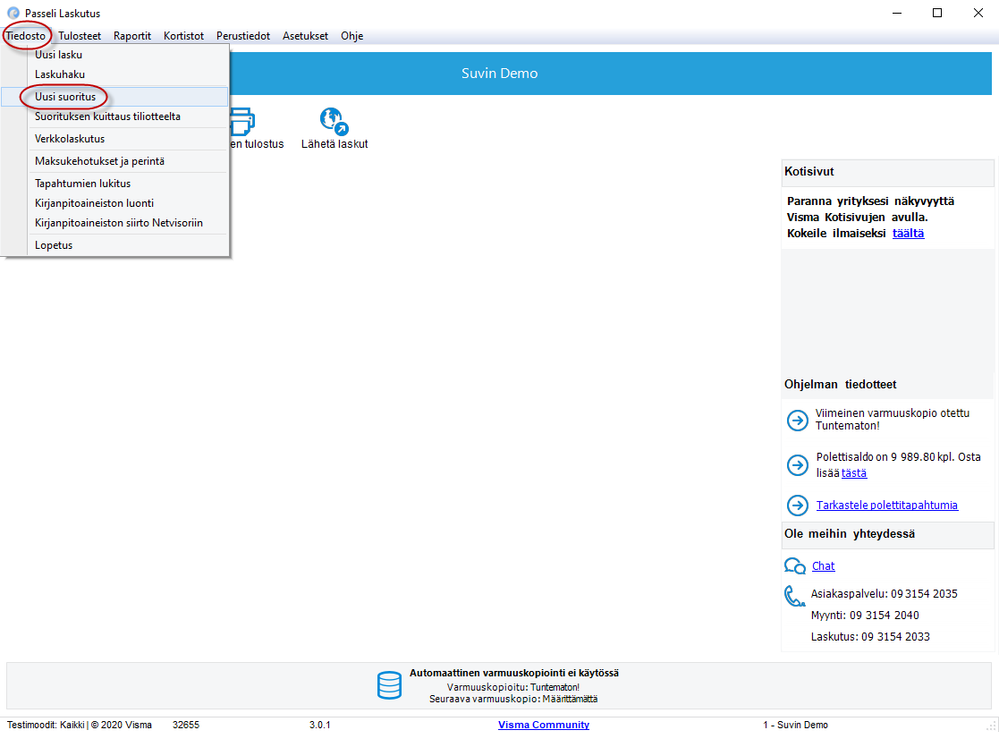999x732 pixels.
Task: Click Varmuuskopioitu: Tuntematon! text
Action: coord(513,687)
